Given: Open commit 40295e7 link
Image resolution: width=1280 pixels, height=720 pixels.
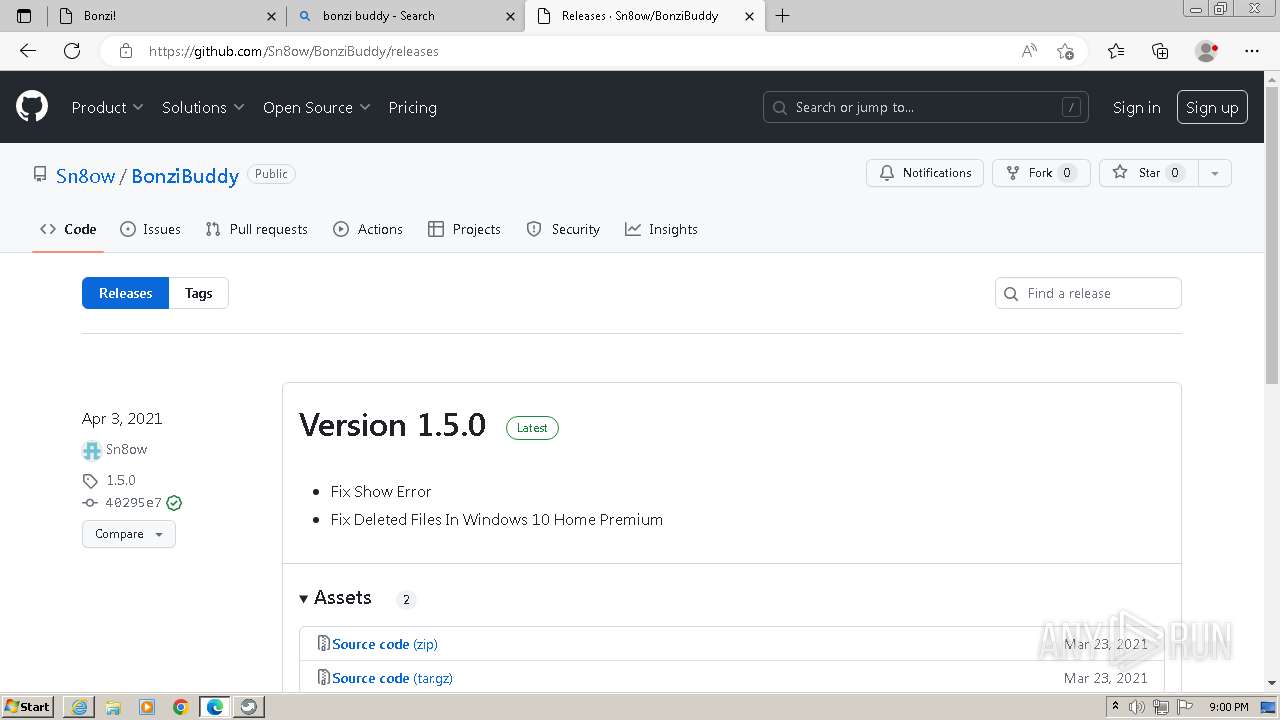Looking at the screenshot, I should pyautogui.click(x=133, y=503).
